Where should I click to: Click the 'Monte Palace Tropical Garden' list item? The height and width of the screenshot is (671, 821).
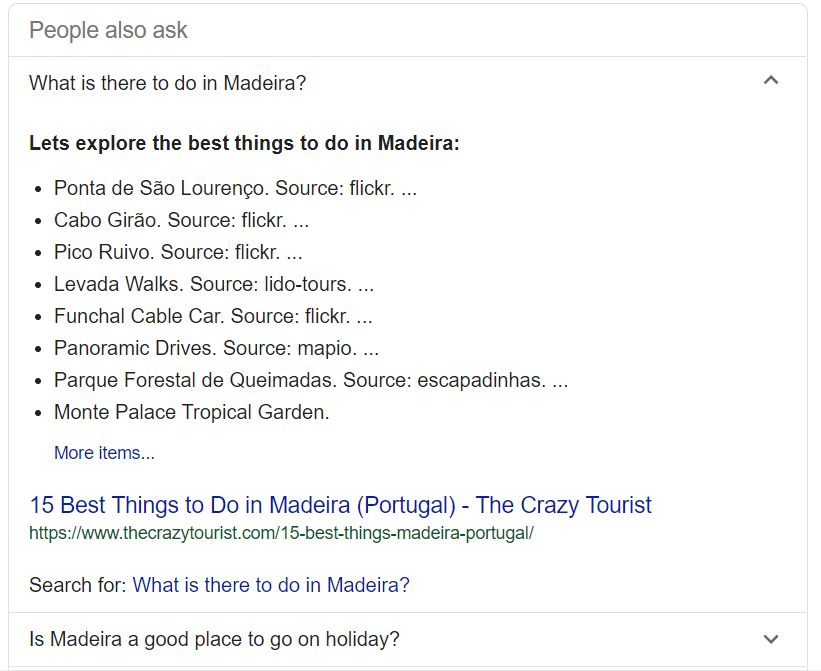192,412
